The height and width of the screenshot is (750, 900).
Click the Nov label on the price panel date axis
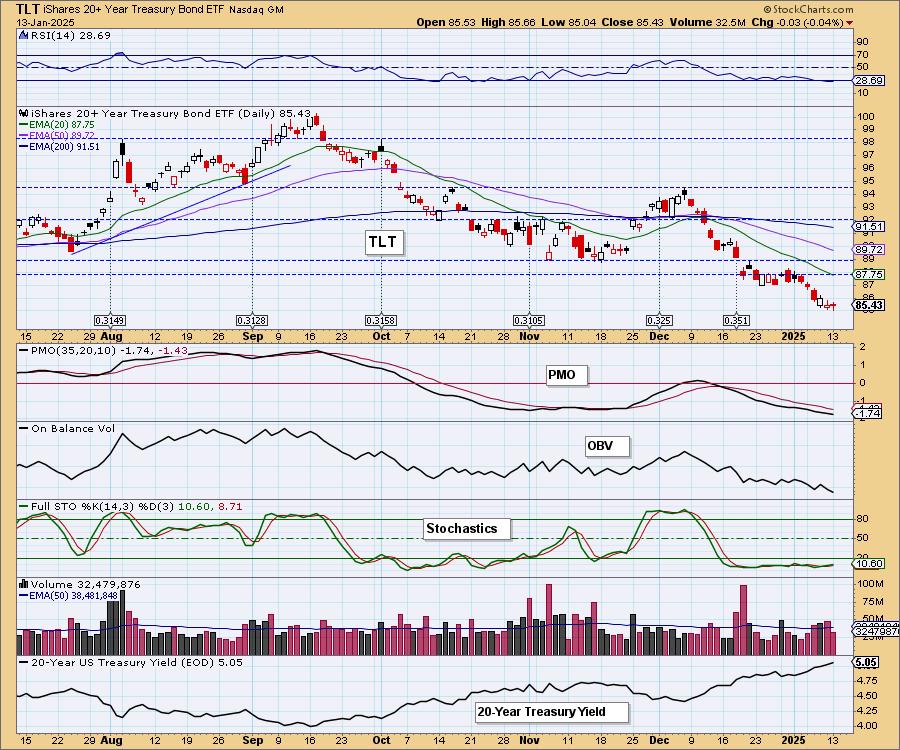[x=529, y=336]
